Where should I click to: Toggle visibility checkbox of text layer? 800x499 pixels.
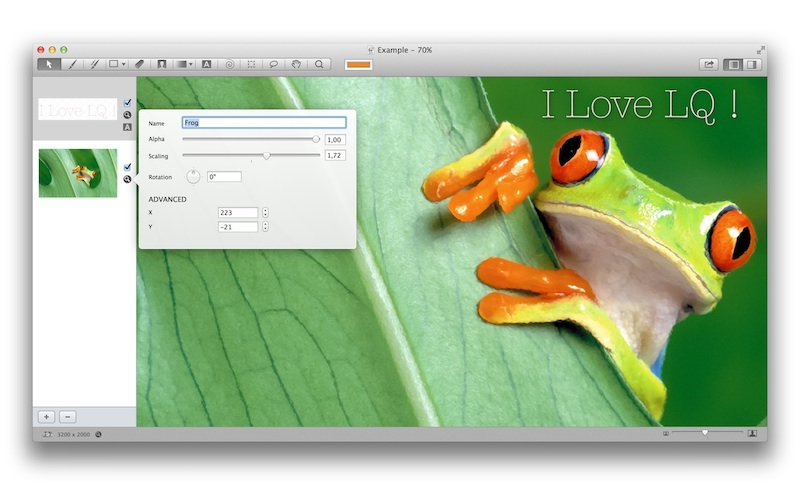tap(127, 102)
